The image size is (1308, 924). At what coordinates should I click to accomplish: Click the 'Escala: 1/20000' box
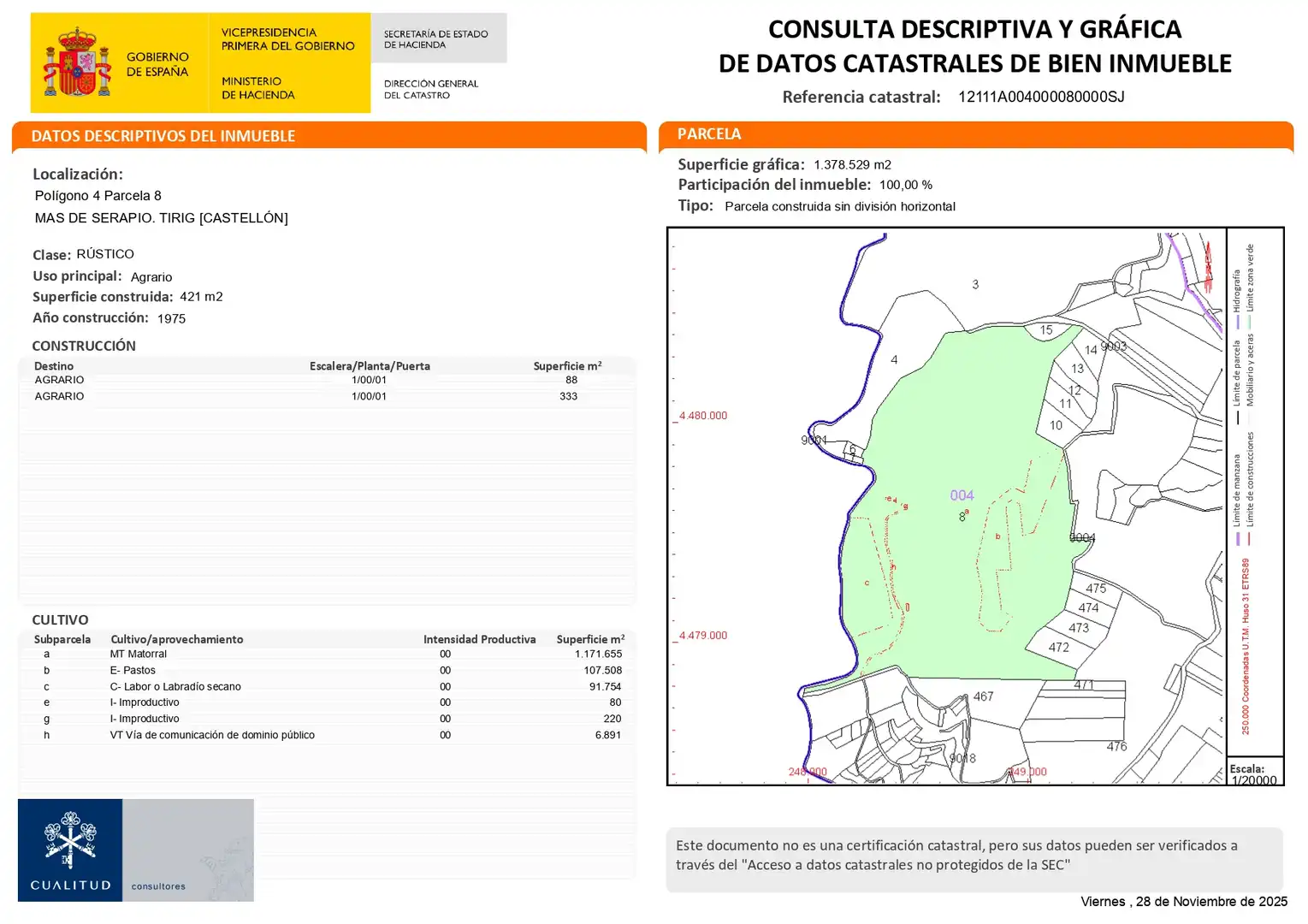coord(1254,773)
